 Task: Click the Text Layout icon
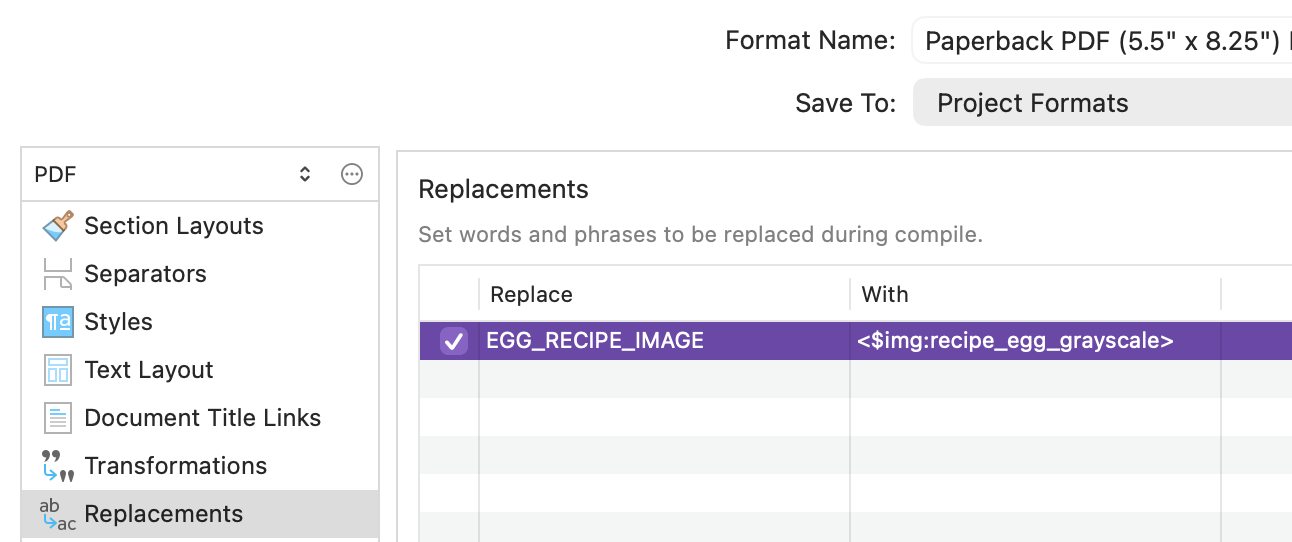tap(58, 370)
